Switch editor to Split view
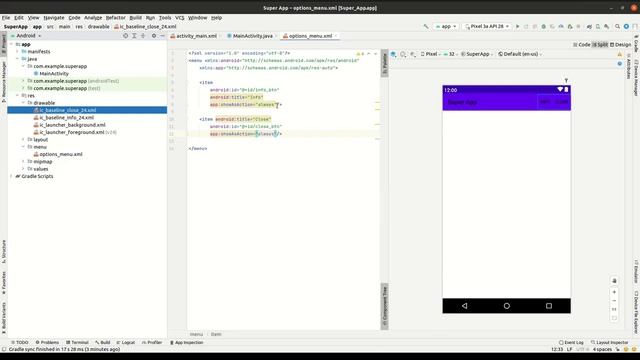 coord(600,44)
